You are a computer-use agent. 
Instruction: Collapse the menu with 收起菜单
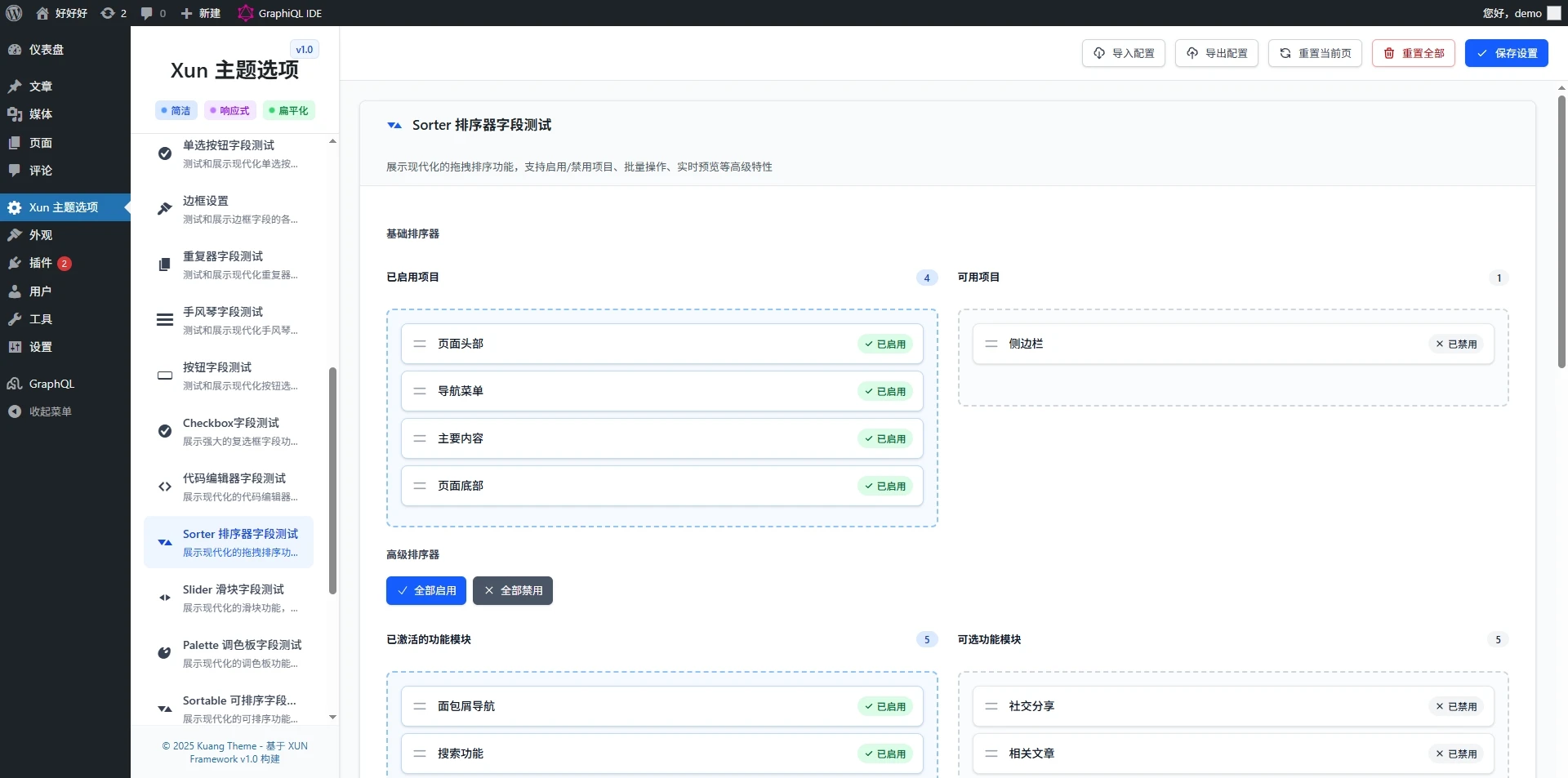pos(65,411)
